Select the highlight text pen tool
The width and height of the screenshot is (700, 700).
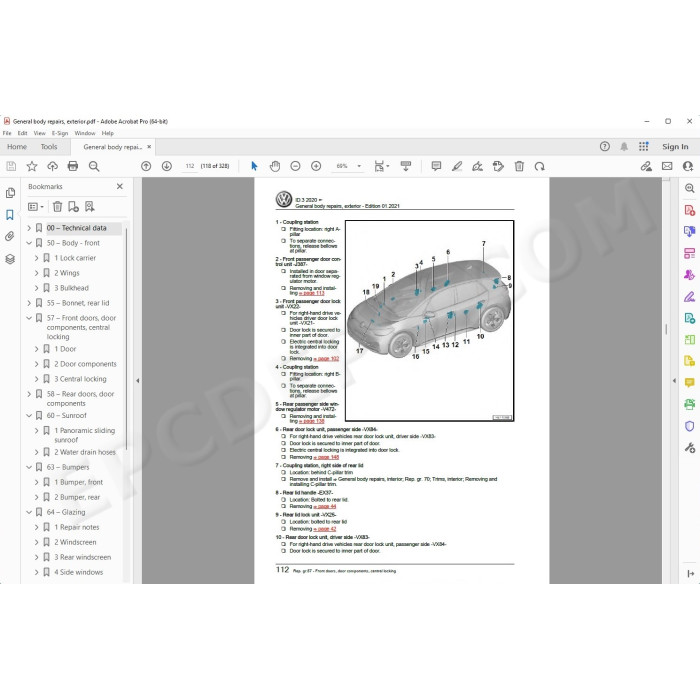pos(457,166)
